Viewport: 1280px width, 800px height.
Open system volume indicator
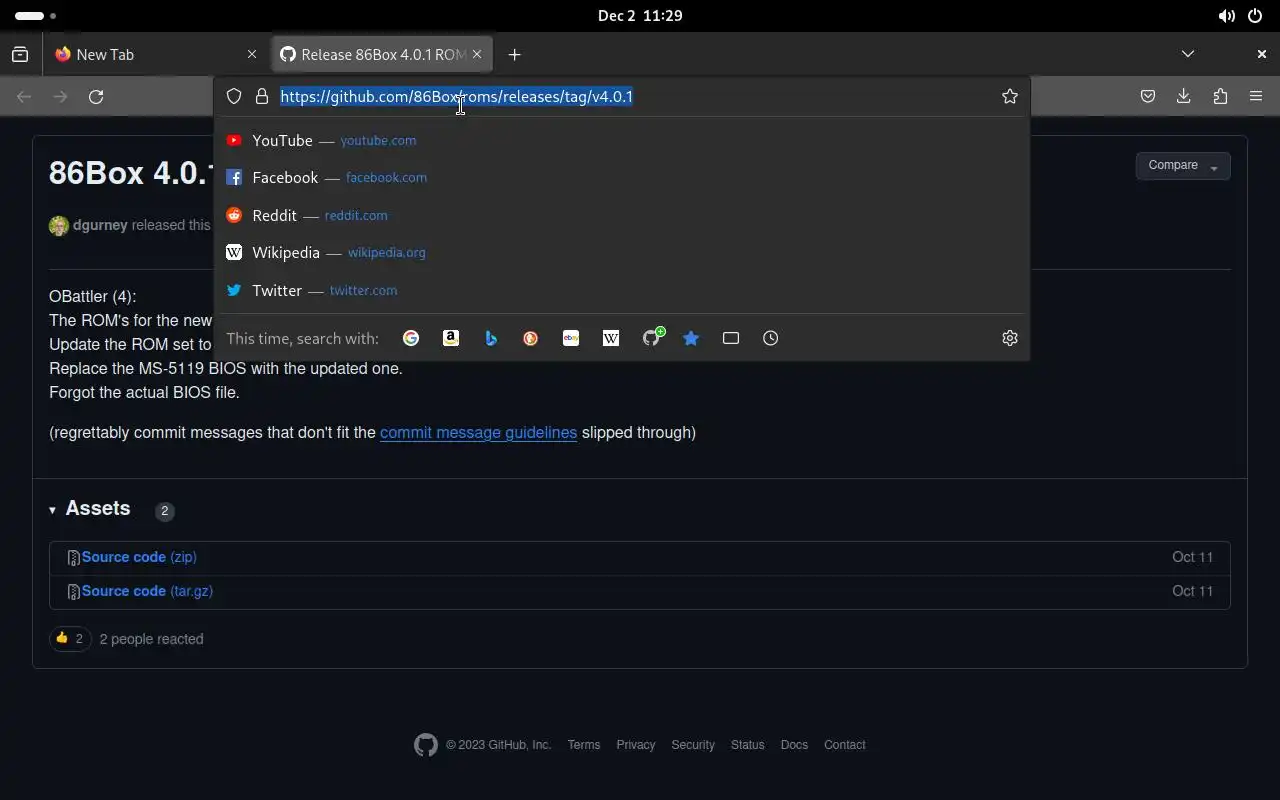click(x=1226, y=16)
